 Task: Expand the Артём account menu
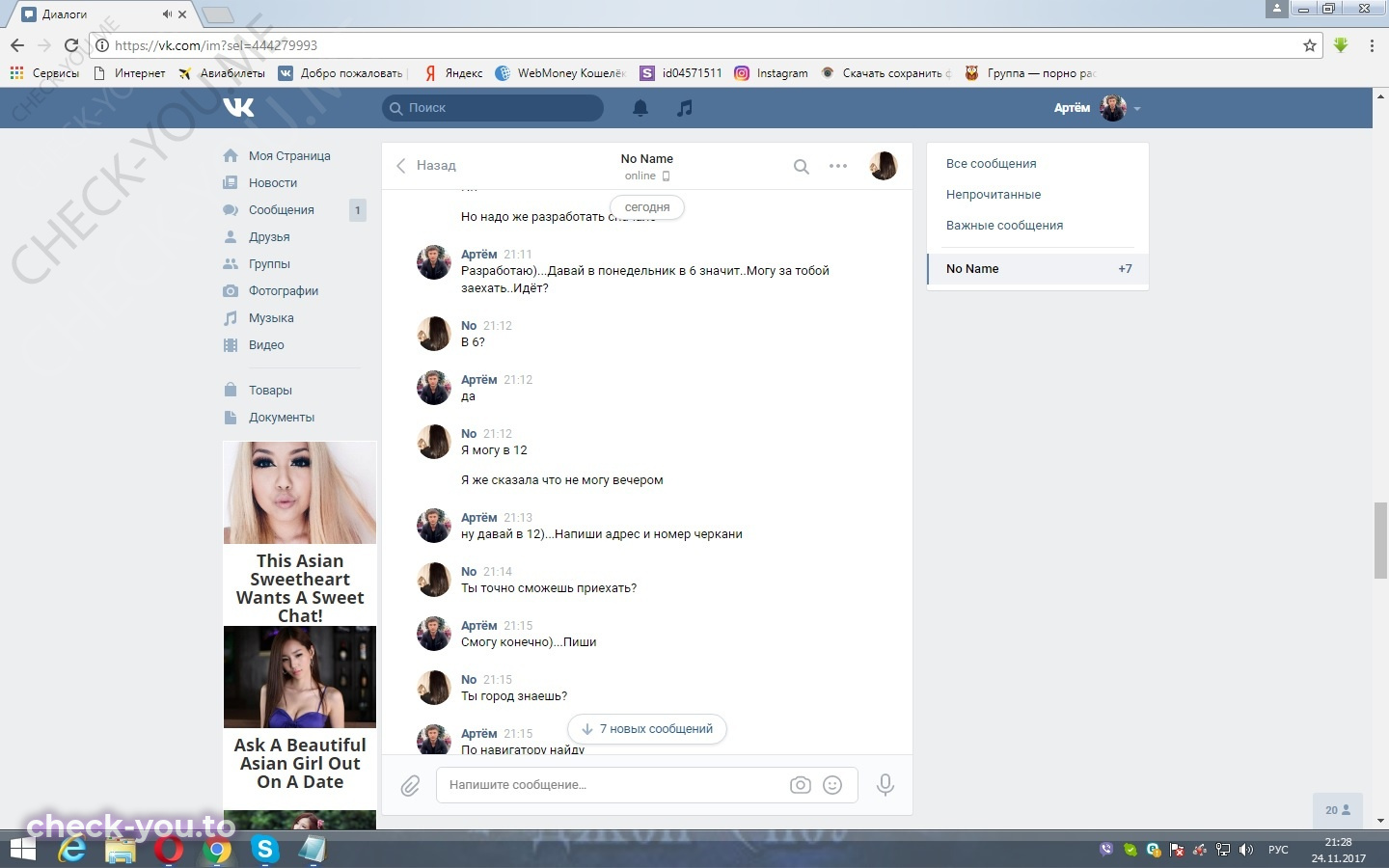pyautogui.click(x=1097, y=108)
